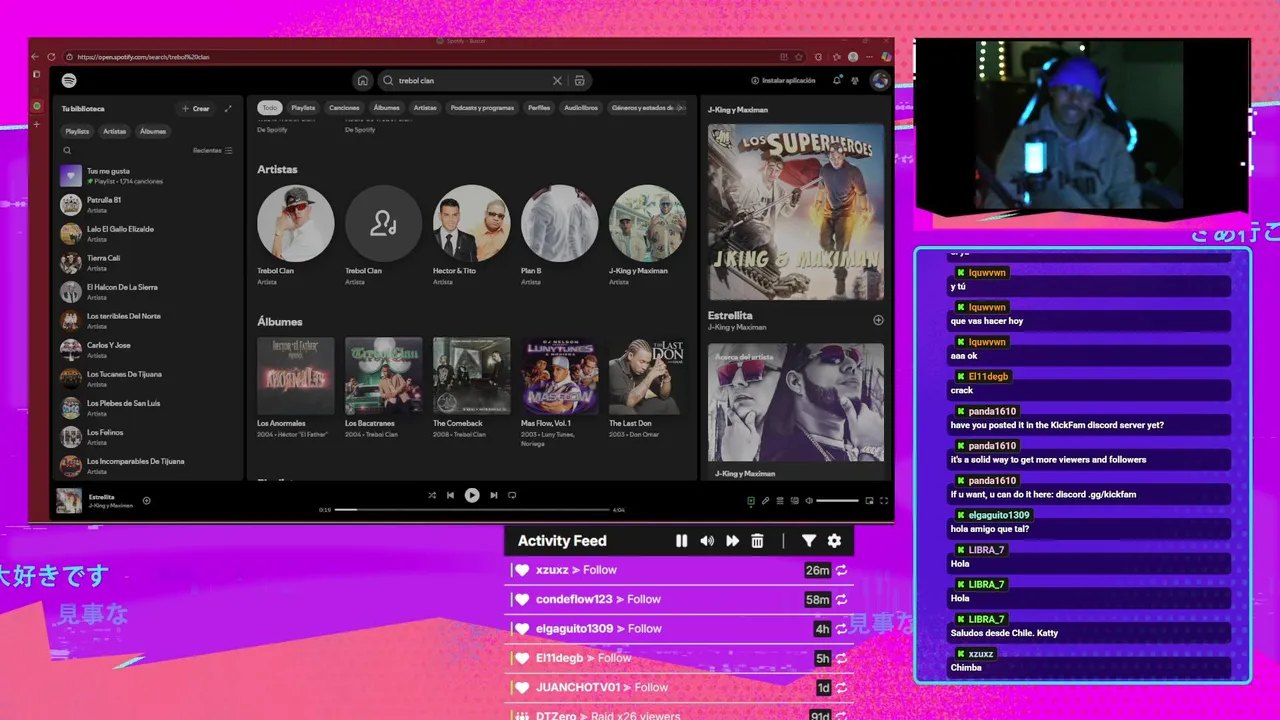Replay the JUANCHOTV01 follow alert
This screenshot has height=720, width=1280.
(x=842, y=687)
